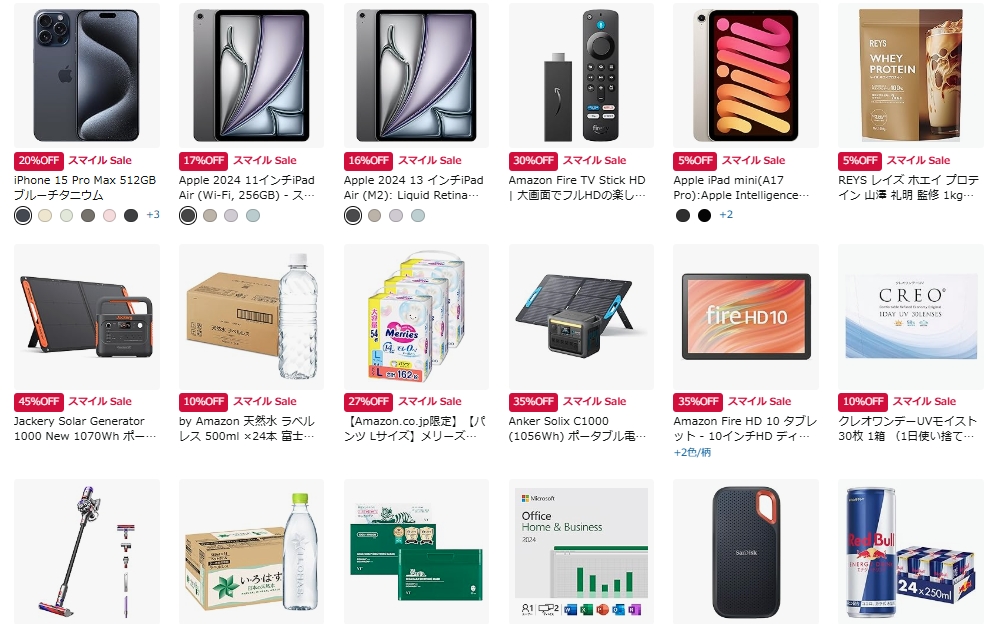Image resolution: width=994 pixels, height=624 pixels.
Task: View the CREO contact lens thumbnail
Action: pos(911,316)
